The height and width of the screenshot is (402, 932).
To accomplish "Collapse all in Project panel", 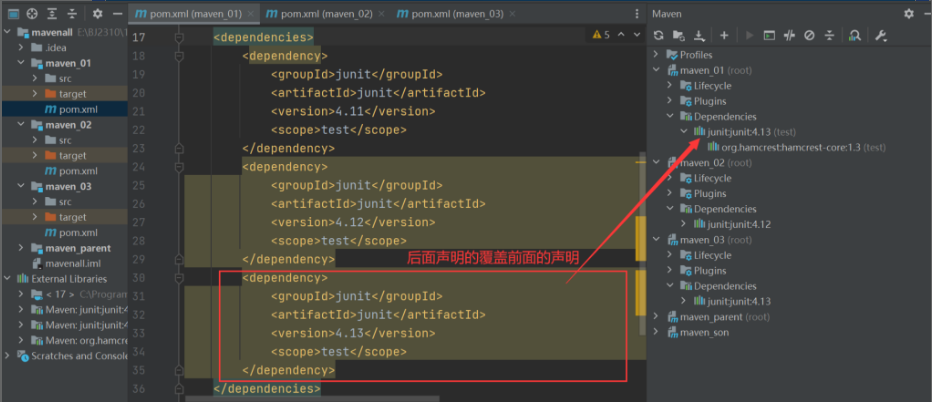I will tap(73, 13).
